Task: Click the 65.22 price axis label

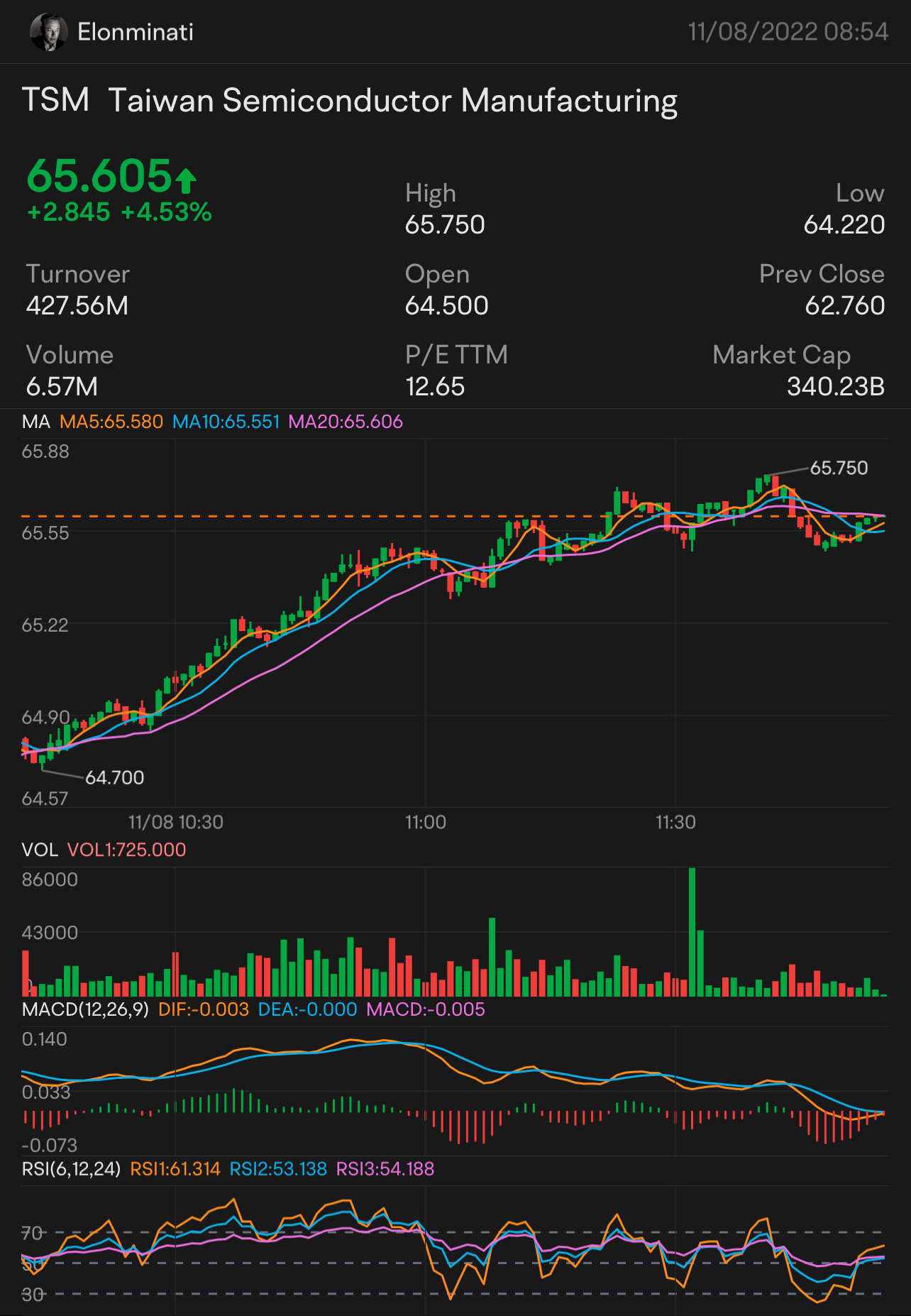Action: coord(45,625)
